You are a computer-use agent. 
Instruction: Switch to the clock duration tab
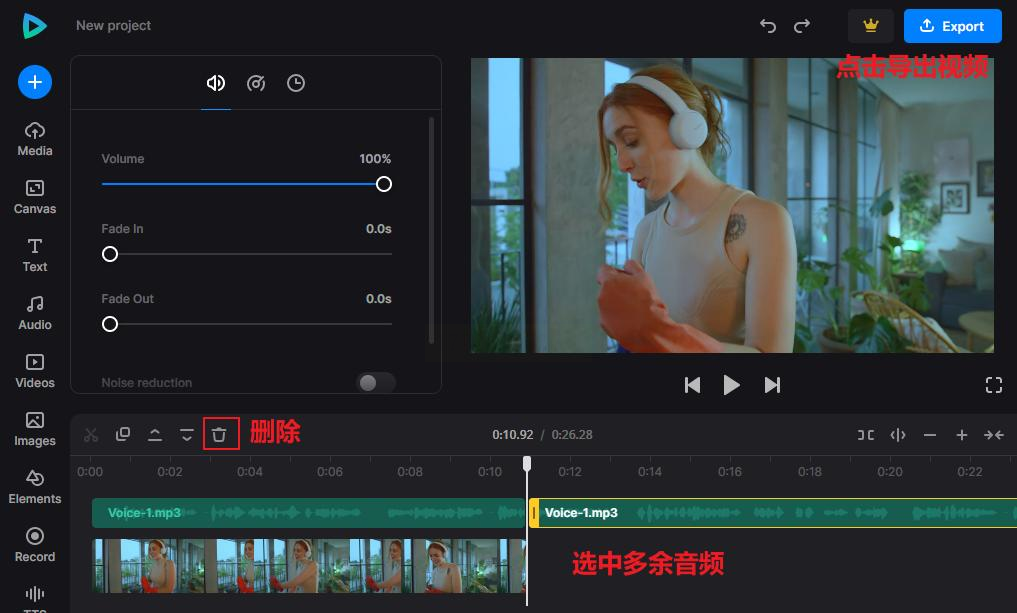coord(296,83)
